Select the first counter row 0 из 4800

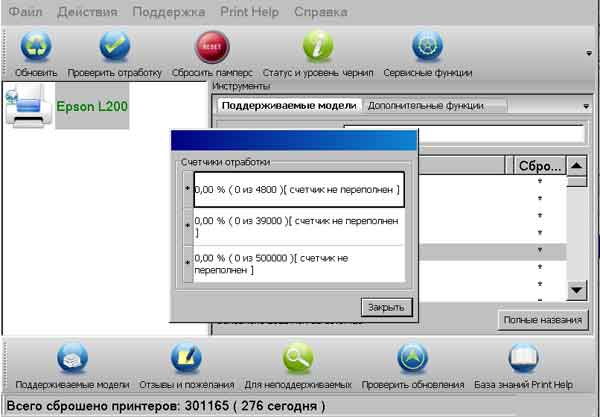(298, 188)
